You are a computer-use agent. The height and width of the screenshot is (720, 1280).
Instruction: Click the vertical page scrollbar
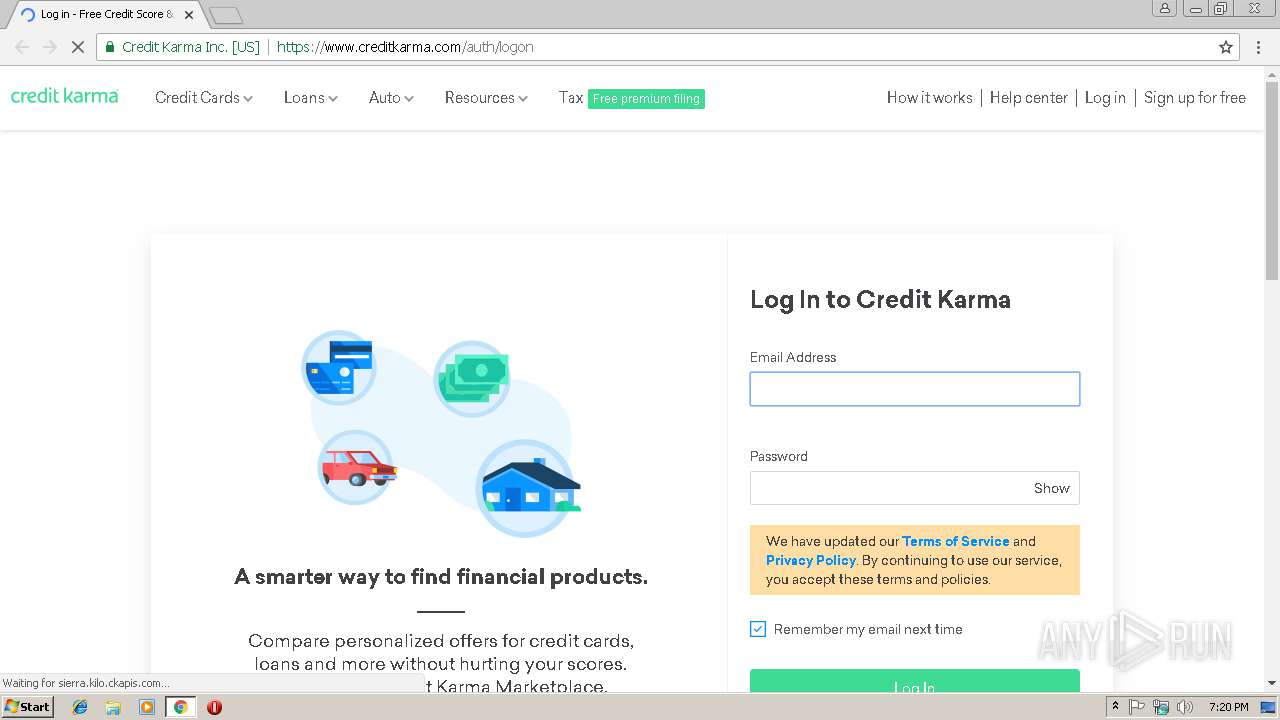pyautogui.click(x=1272, y=180)
